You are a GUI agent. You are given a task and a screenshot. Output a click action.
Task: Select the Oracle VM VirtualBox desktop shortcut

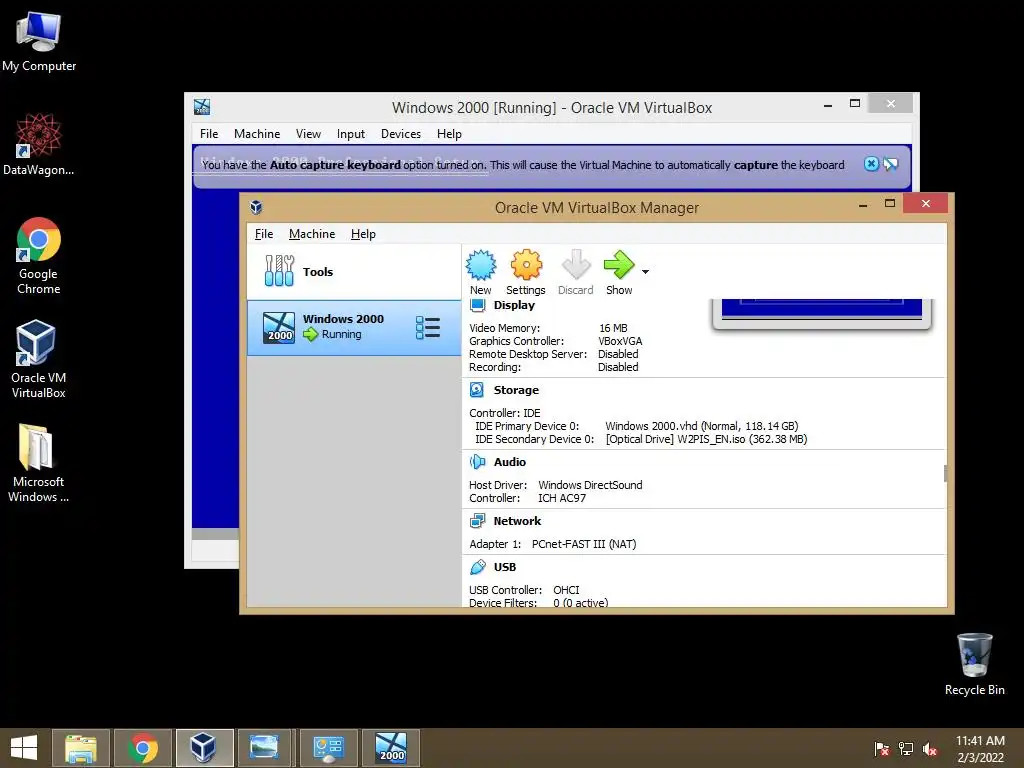[x=39, y=359]
